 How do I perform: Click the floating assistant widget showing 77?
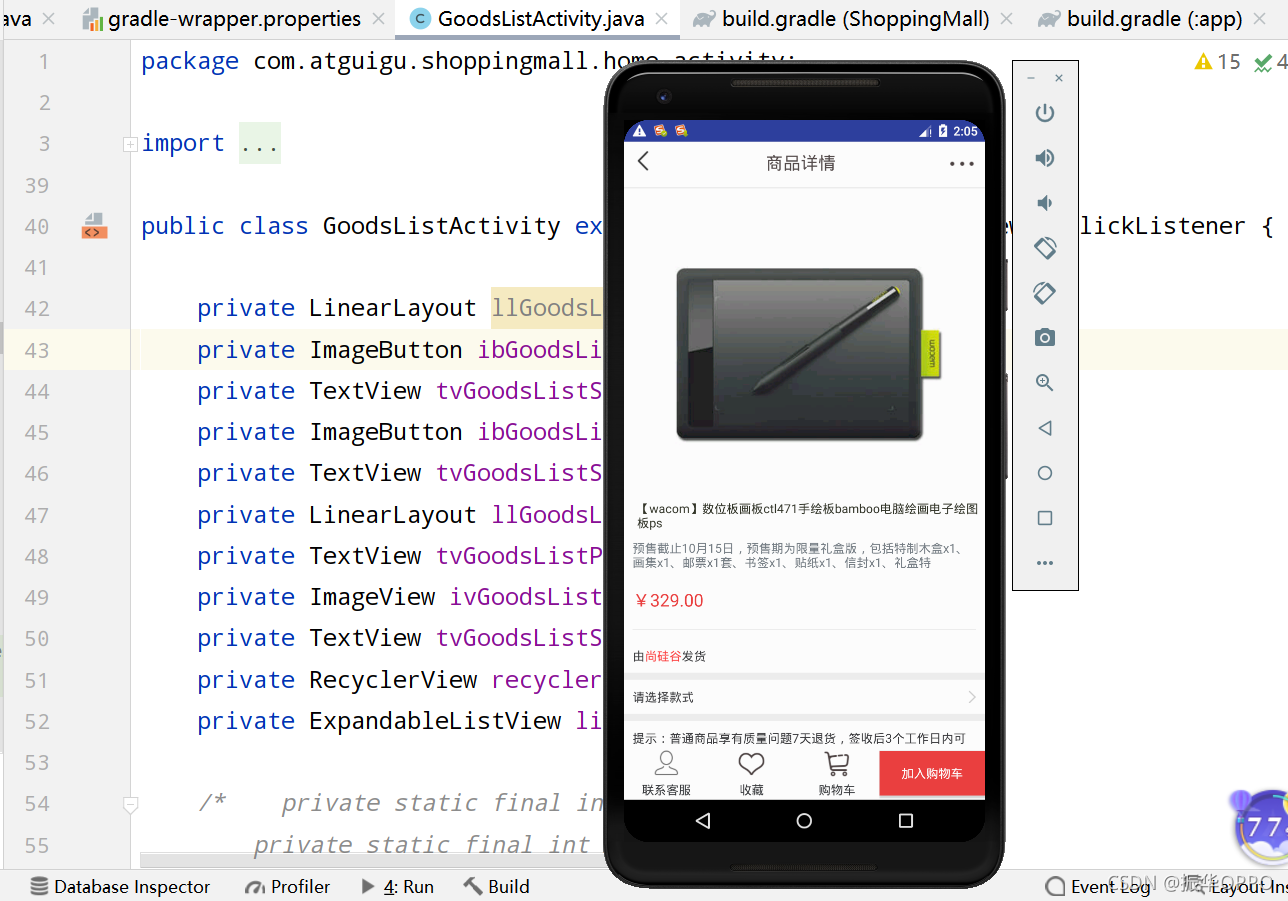pyautogui.click(x=1261, y=827)
